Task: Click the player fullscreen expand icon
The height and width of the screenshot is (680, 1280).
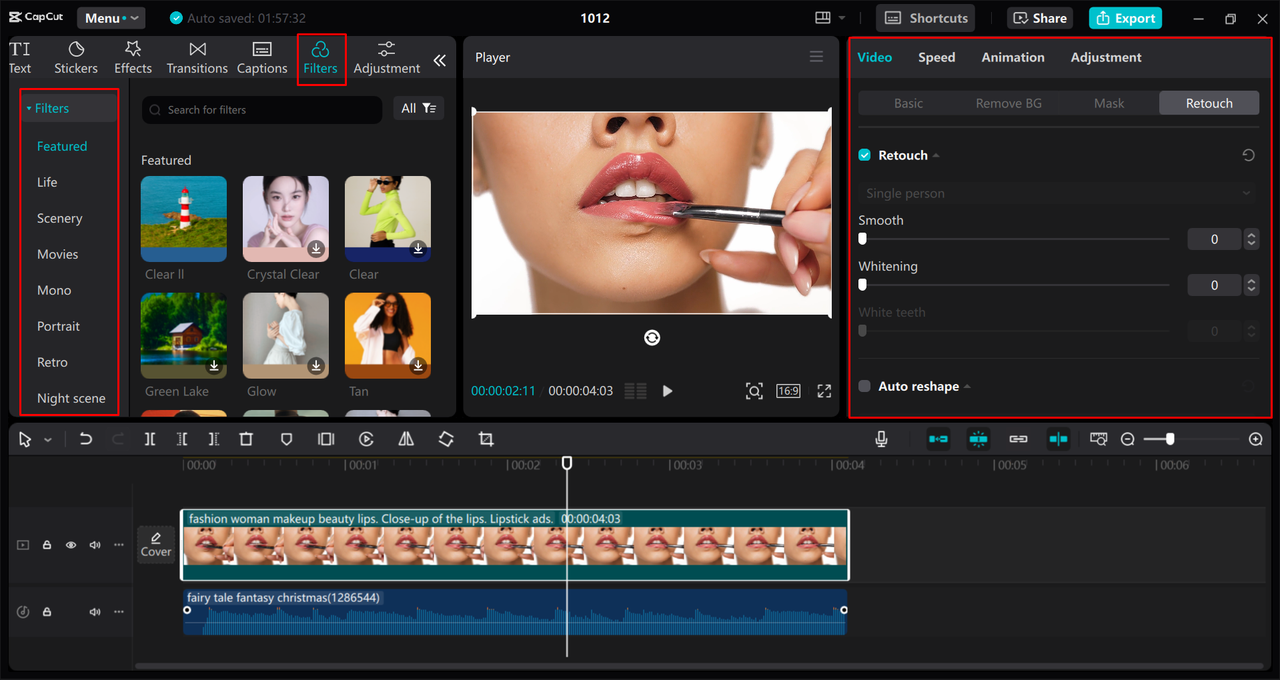Action: [824, 391]
